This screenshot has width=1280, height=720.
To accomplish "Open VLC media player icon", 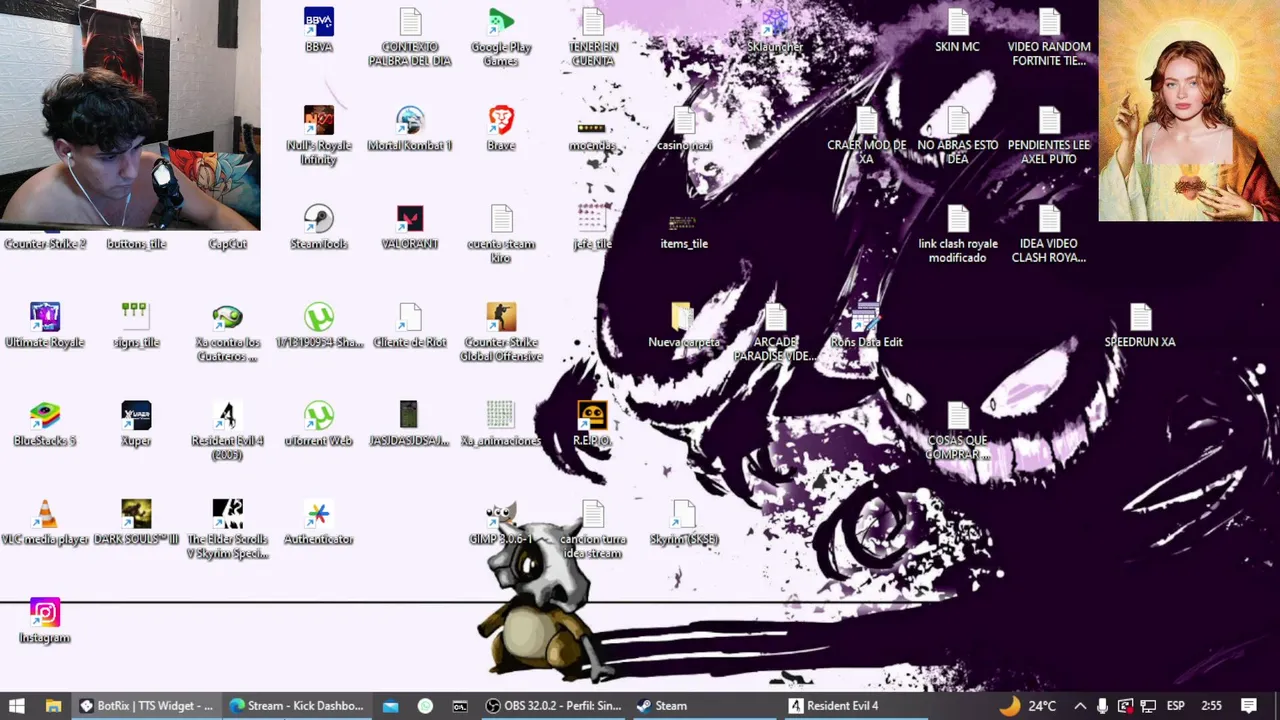I will coord(45,522).
